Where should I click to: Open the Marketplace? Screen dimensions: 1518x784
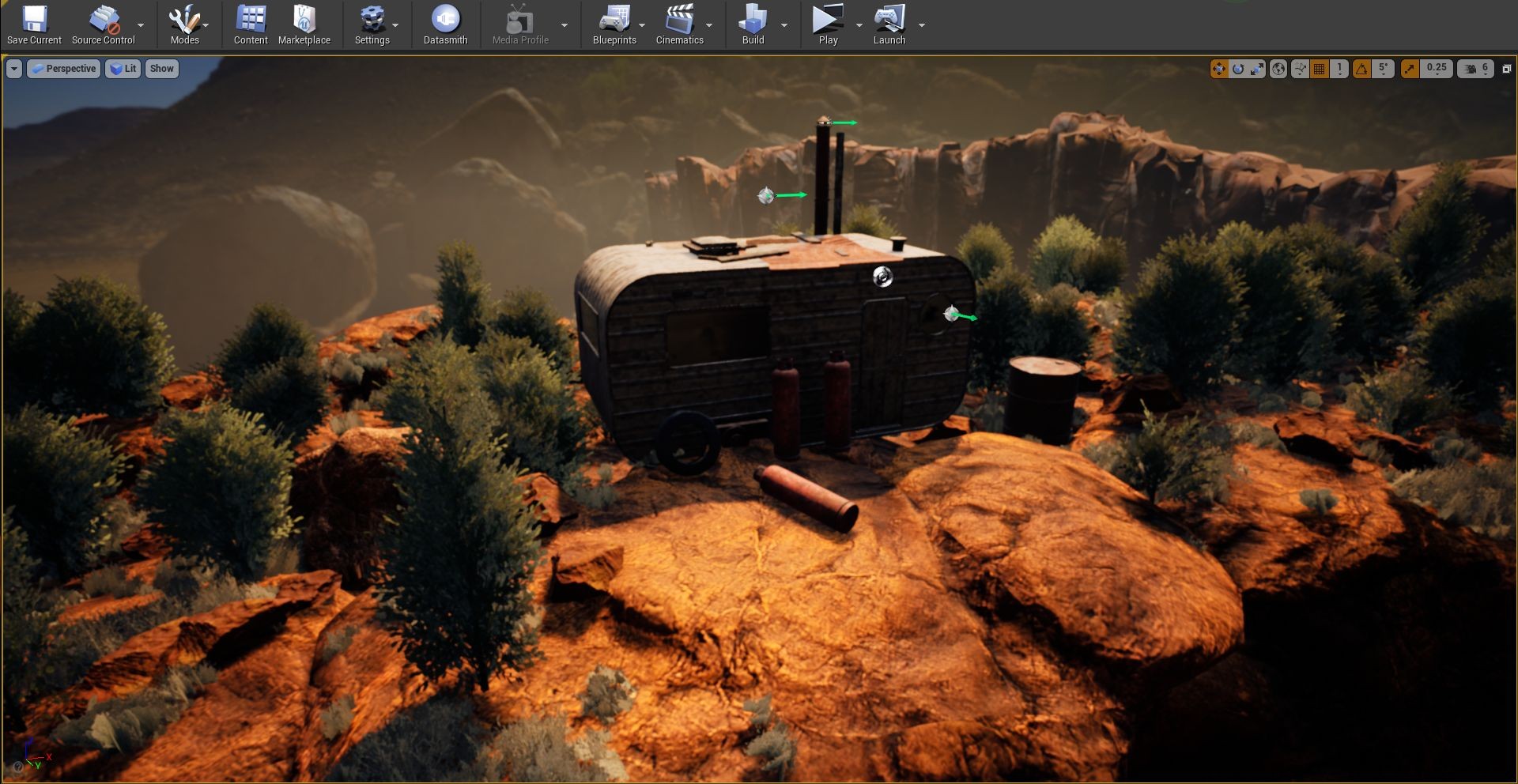(x=304, y=24)
